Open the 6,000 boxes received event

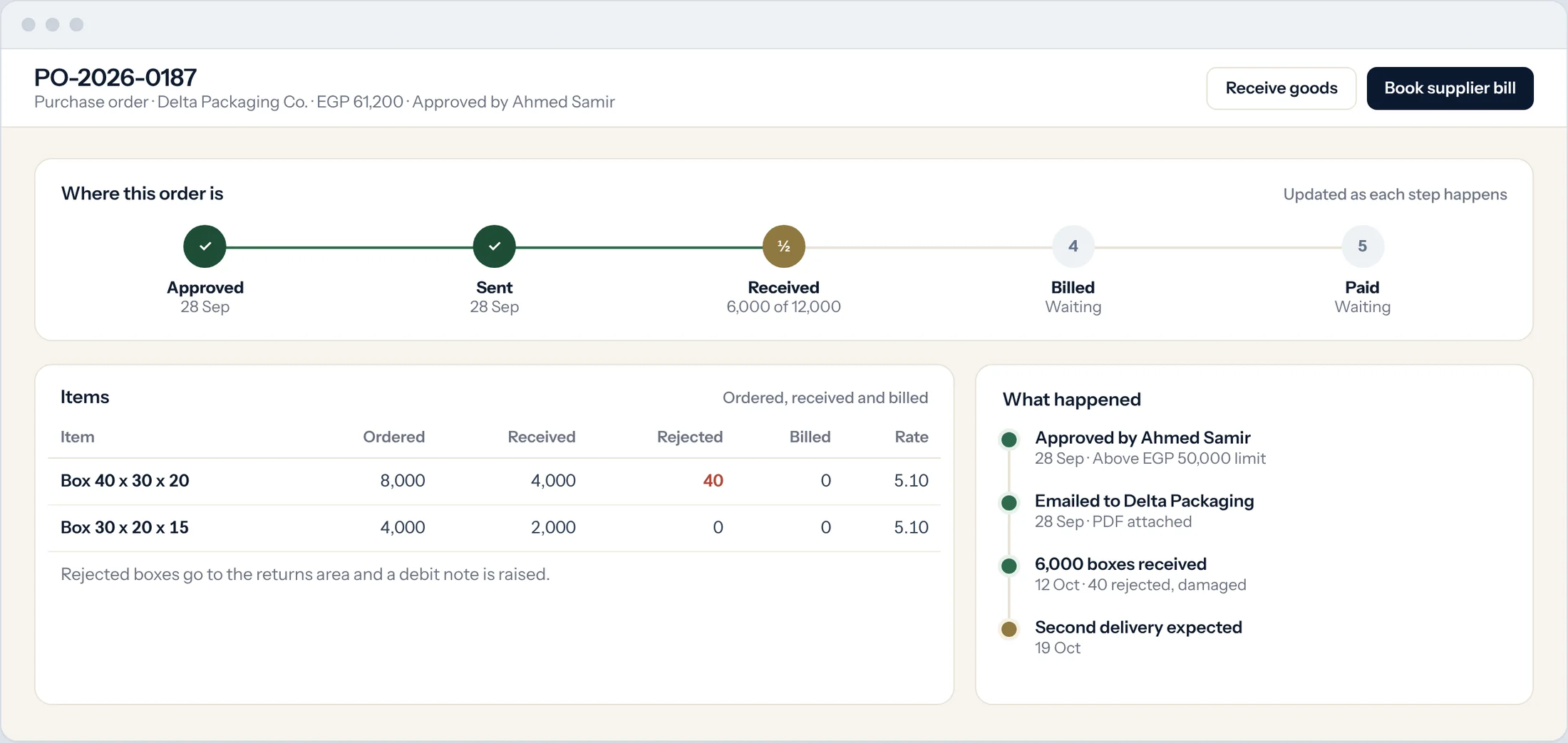click(x=1140, y=574)
